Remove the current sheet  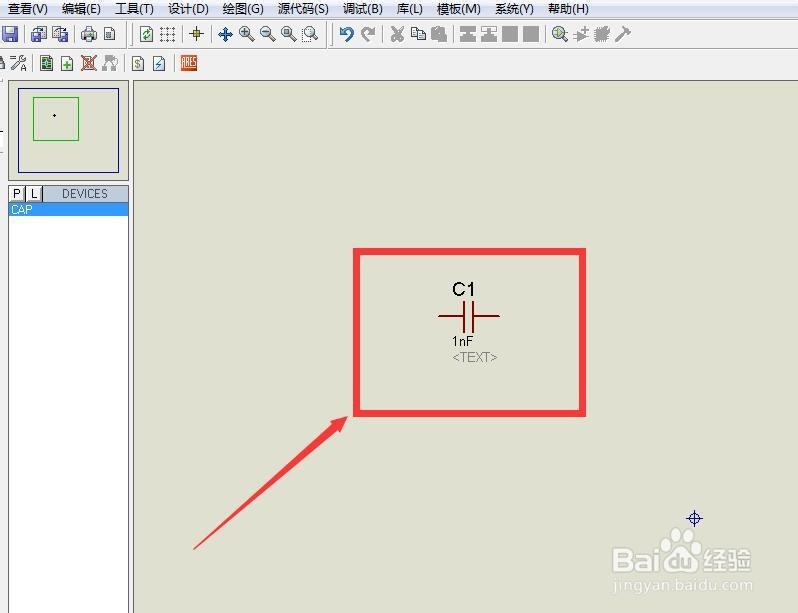[x=89, y=63]
